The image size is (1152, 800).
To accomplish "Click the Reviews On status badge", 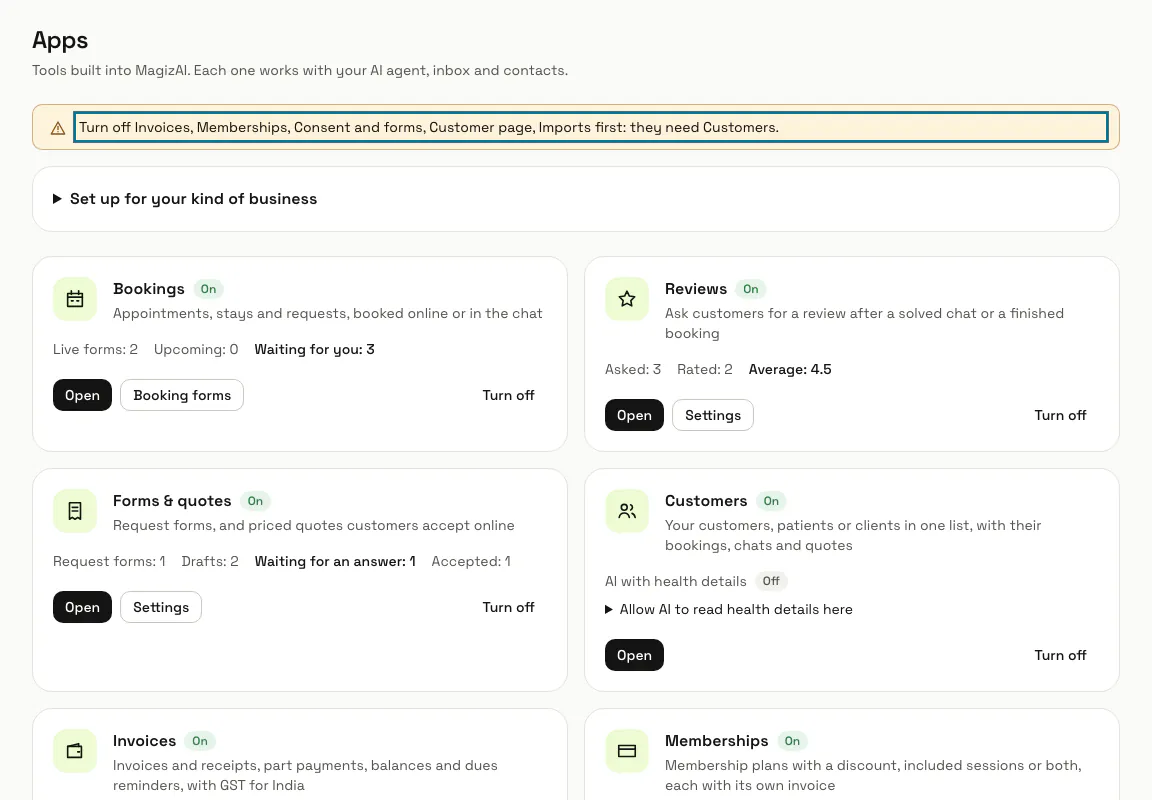I will (751, 289).
